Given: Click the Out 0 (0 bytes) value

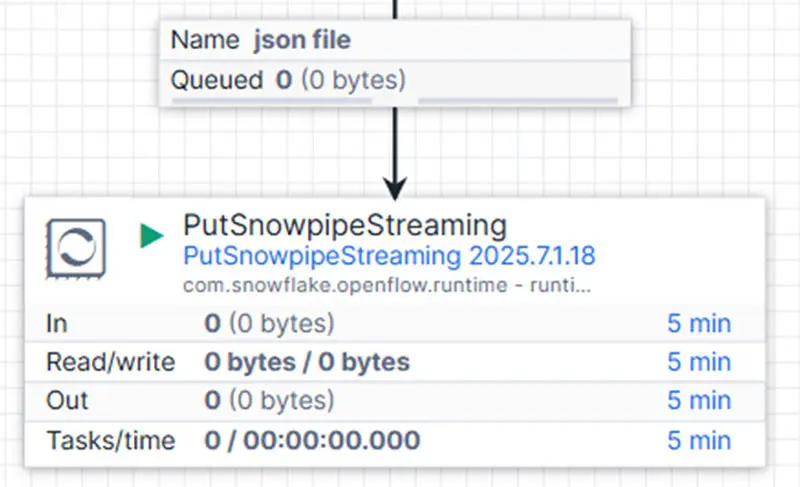Looking at the screenshot, I should coord(269,400).
